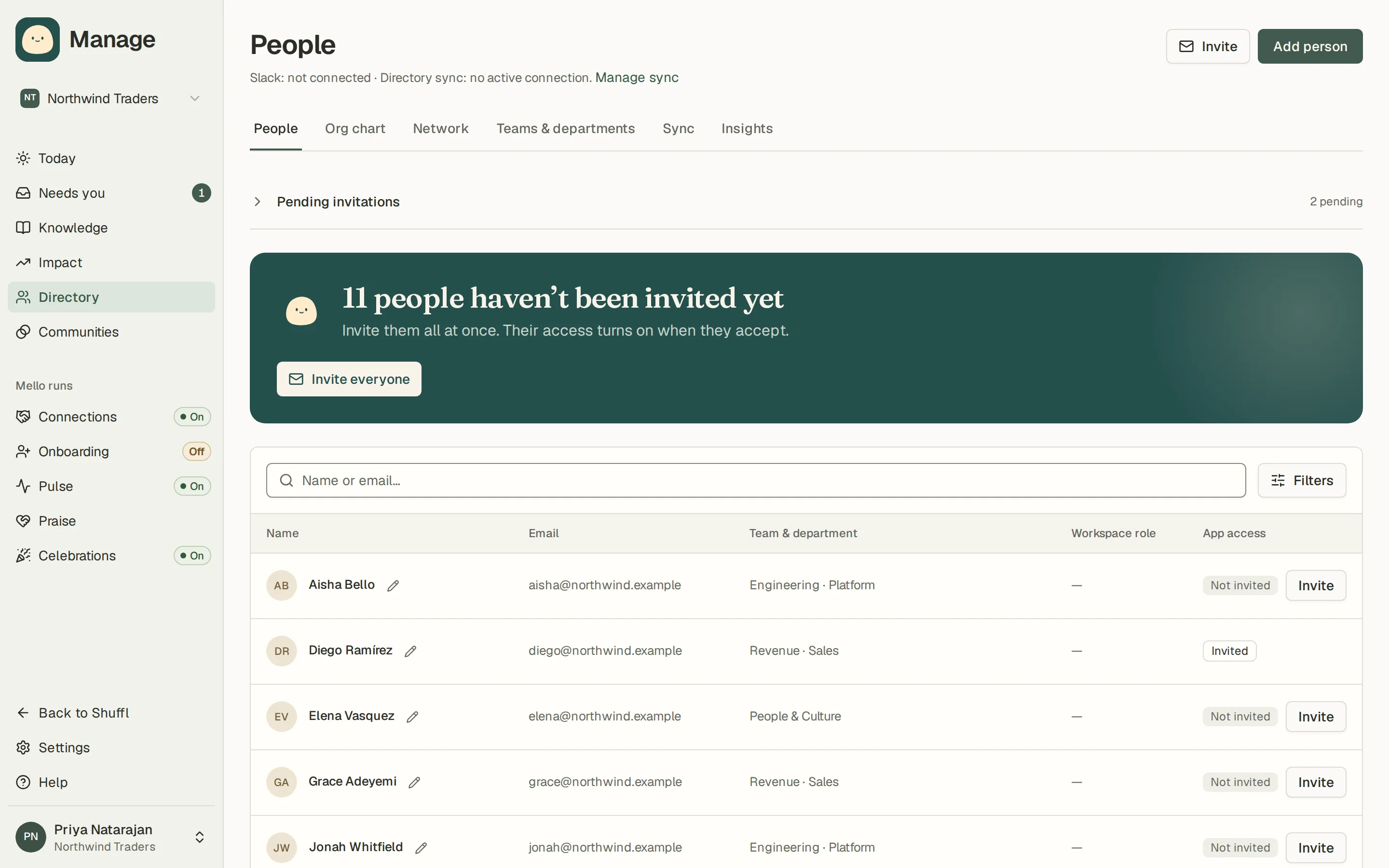Image resolution: width=1389 pixels, height=868 pixels.
Task: Open the Insights tab
Action: (x=747, y=129)
